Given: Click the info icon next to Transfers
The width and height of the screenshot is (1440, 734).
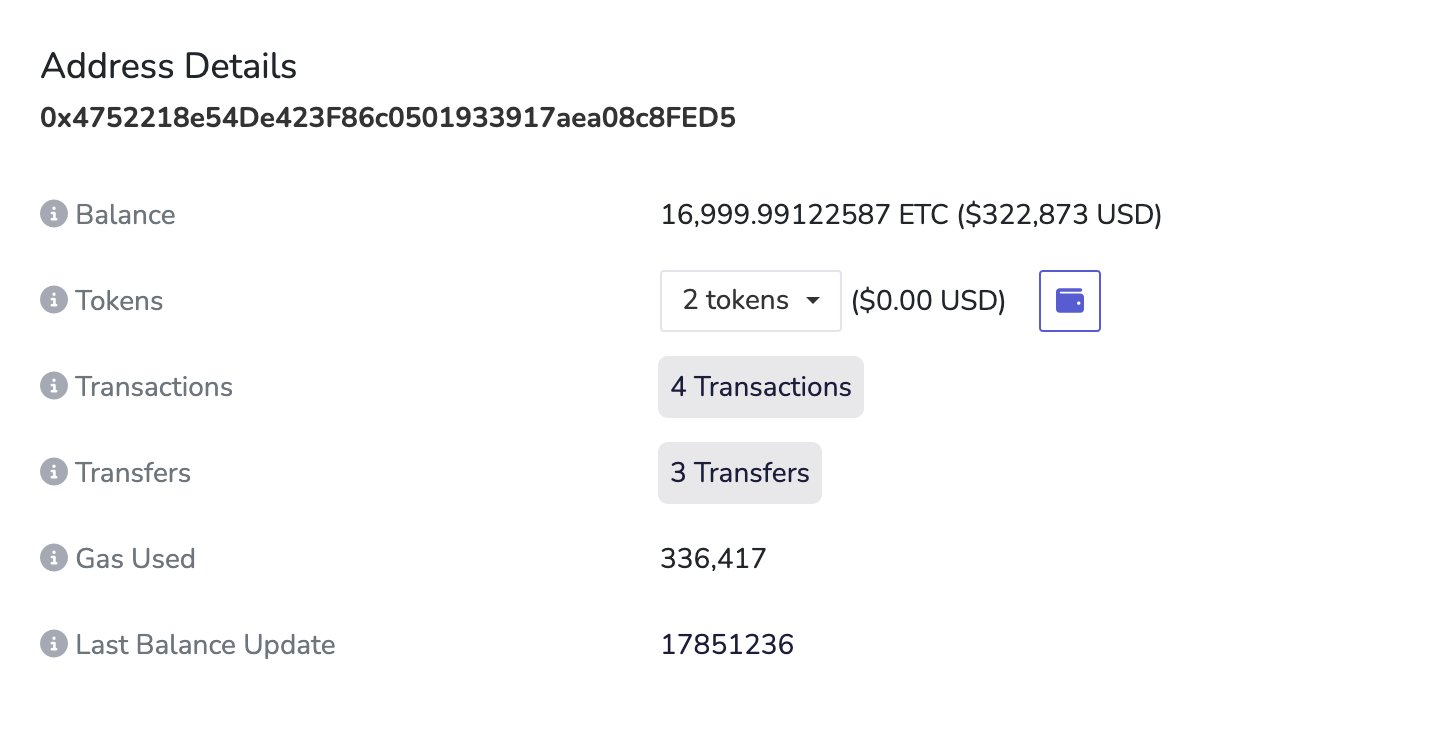Looking at the screenshot, I should (52, 472).
